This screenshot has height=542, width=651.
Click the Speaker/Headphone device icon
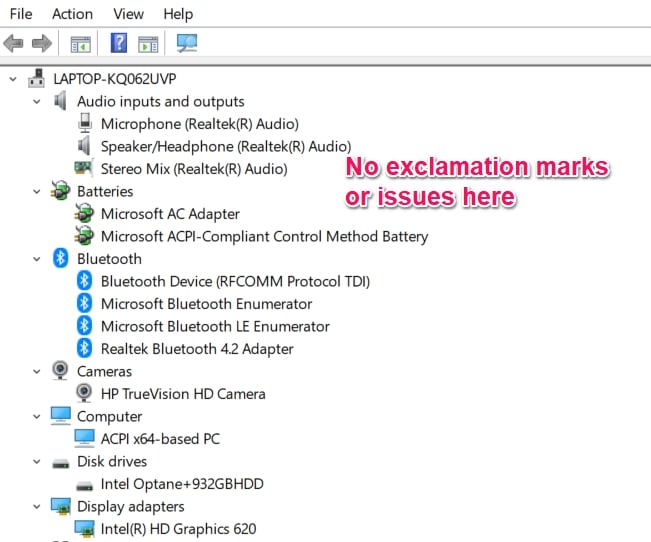[x=84, y=146]
